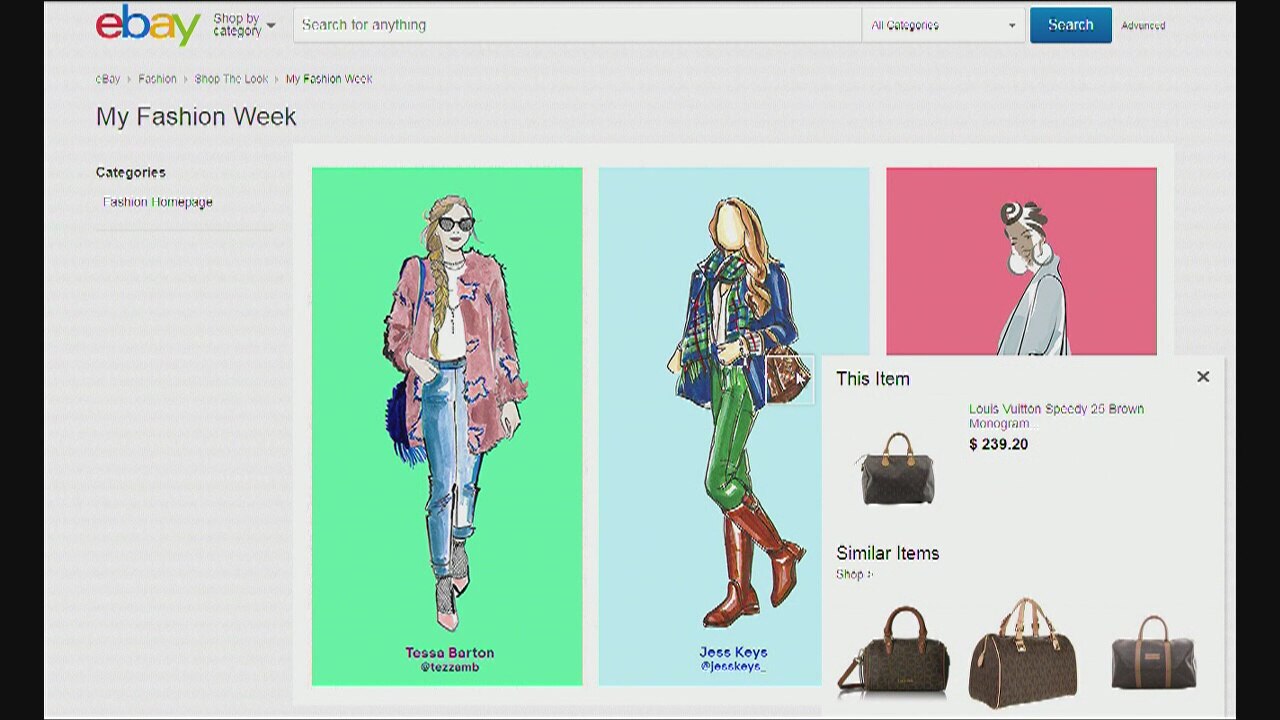Screen dimensions: 1280x720
Task: Click the handbag hotspot on Jess Keys
Action: click(x=787, y=379)
